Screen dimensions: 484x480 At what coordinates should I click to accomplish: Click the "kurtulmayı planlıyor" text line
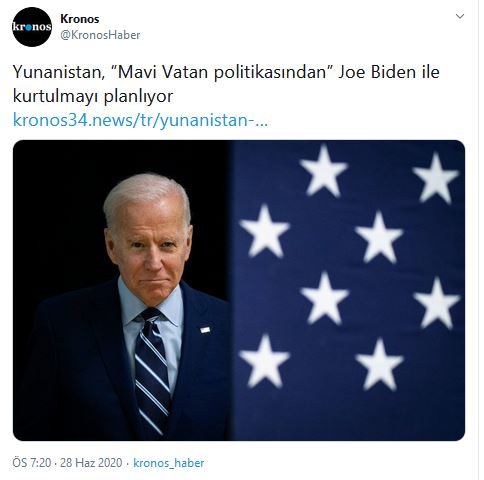click(x=93, y=97)
